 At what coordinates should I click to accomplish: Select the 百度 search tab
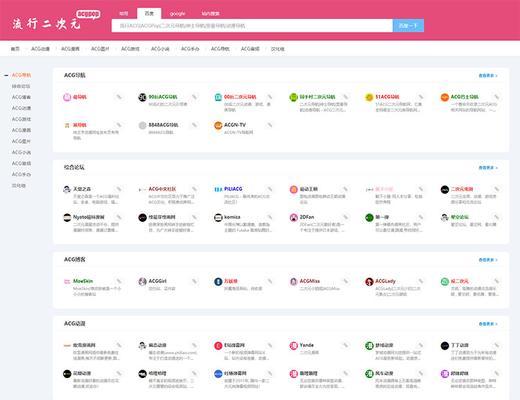(149, 13)
